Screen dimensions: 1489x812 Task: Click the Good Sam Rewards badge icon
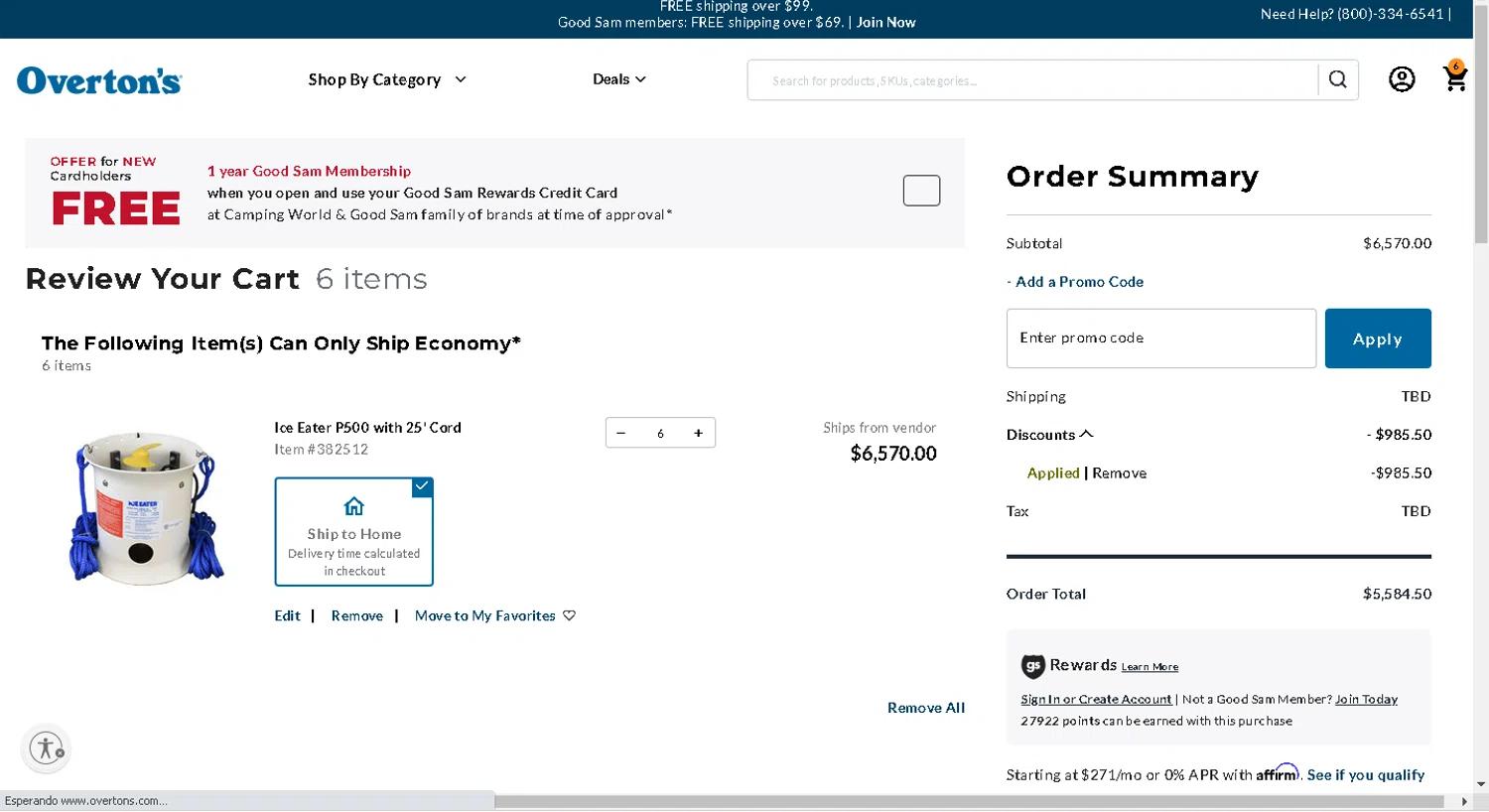click(1032, 665)
